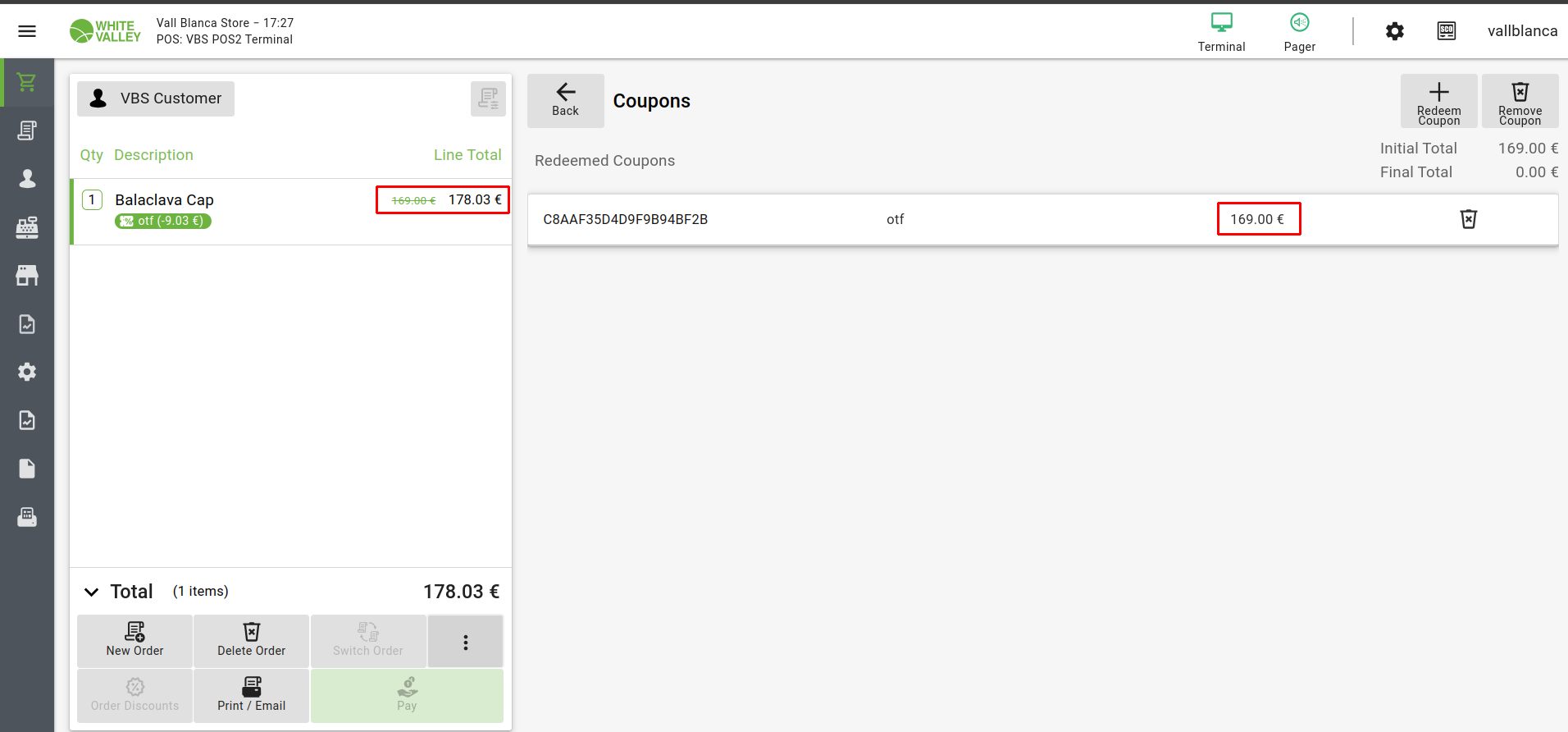Open settings gear in top bar
Image resolution: width=1568 pixels, height=732 pixels.
click(x=1395, y=31)
